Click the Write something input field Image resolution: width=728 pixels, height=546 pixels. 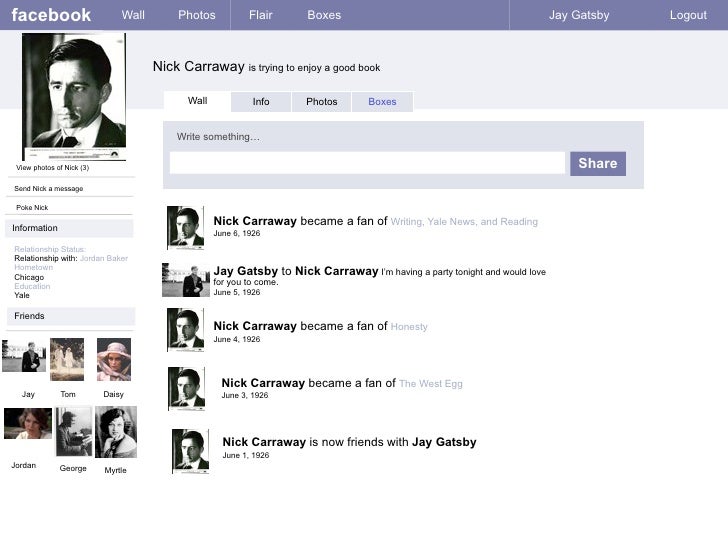(x=367, y=163)
